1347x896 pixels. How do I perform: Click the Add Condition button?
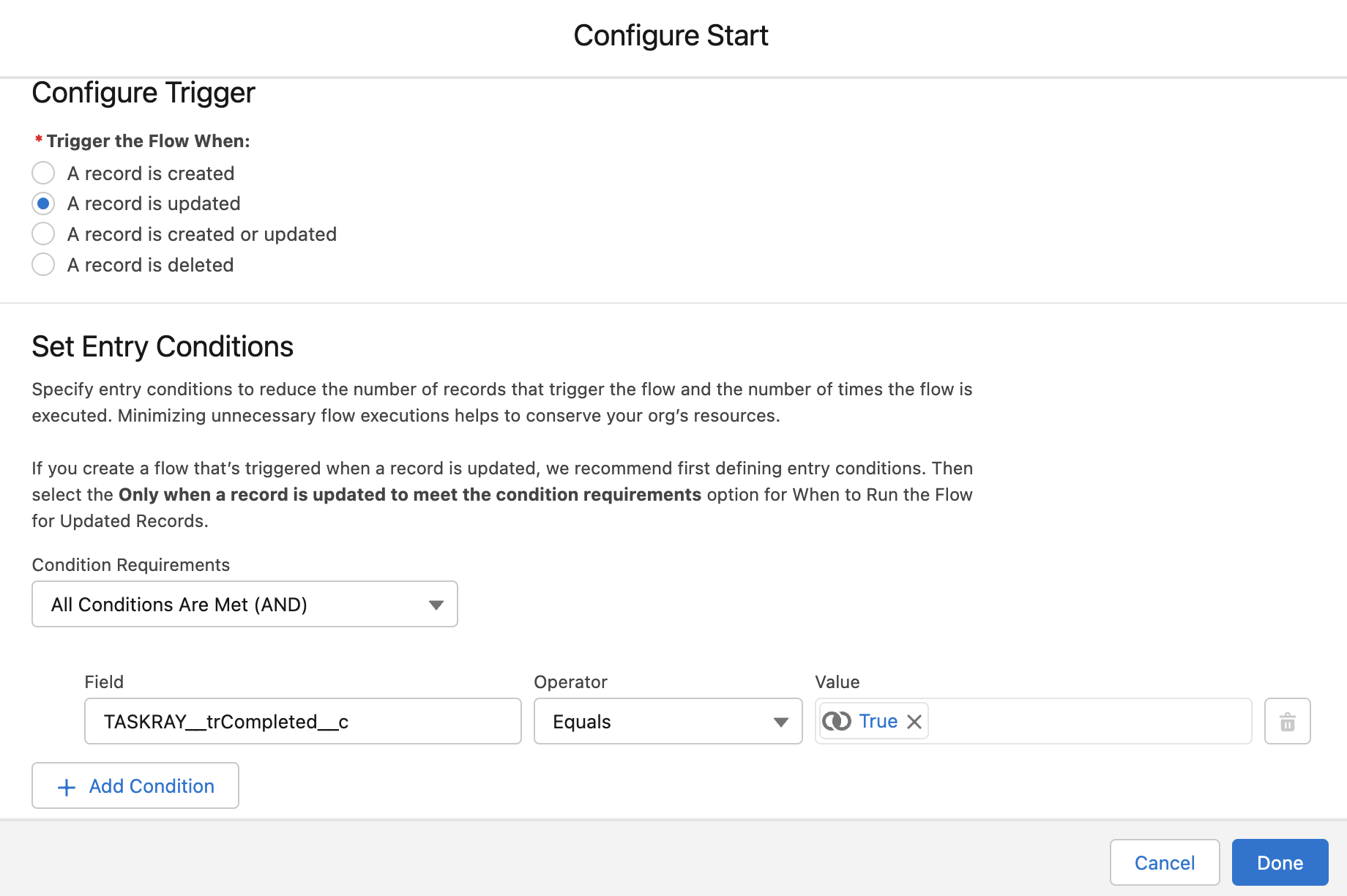[x=135, y=785]
